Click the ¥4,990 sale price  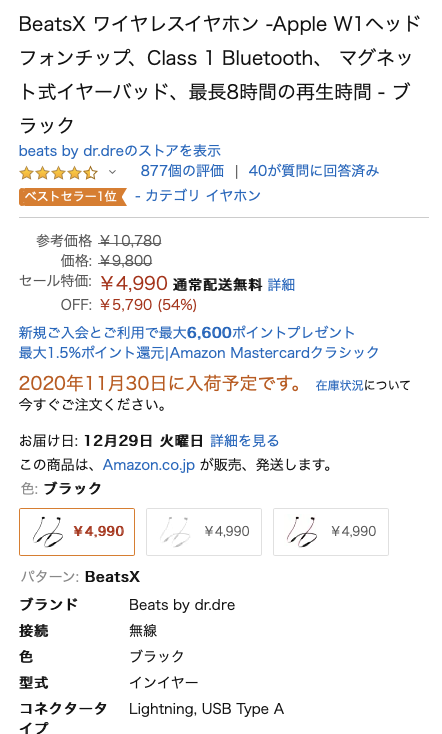pyautogui.click(x=133, y=283)
